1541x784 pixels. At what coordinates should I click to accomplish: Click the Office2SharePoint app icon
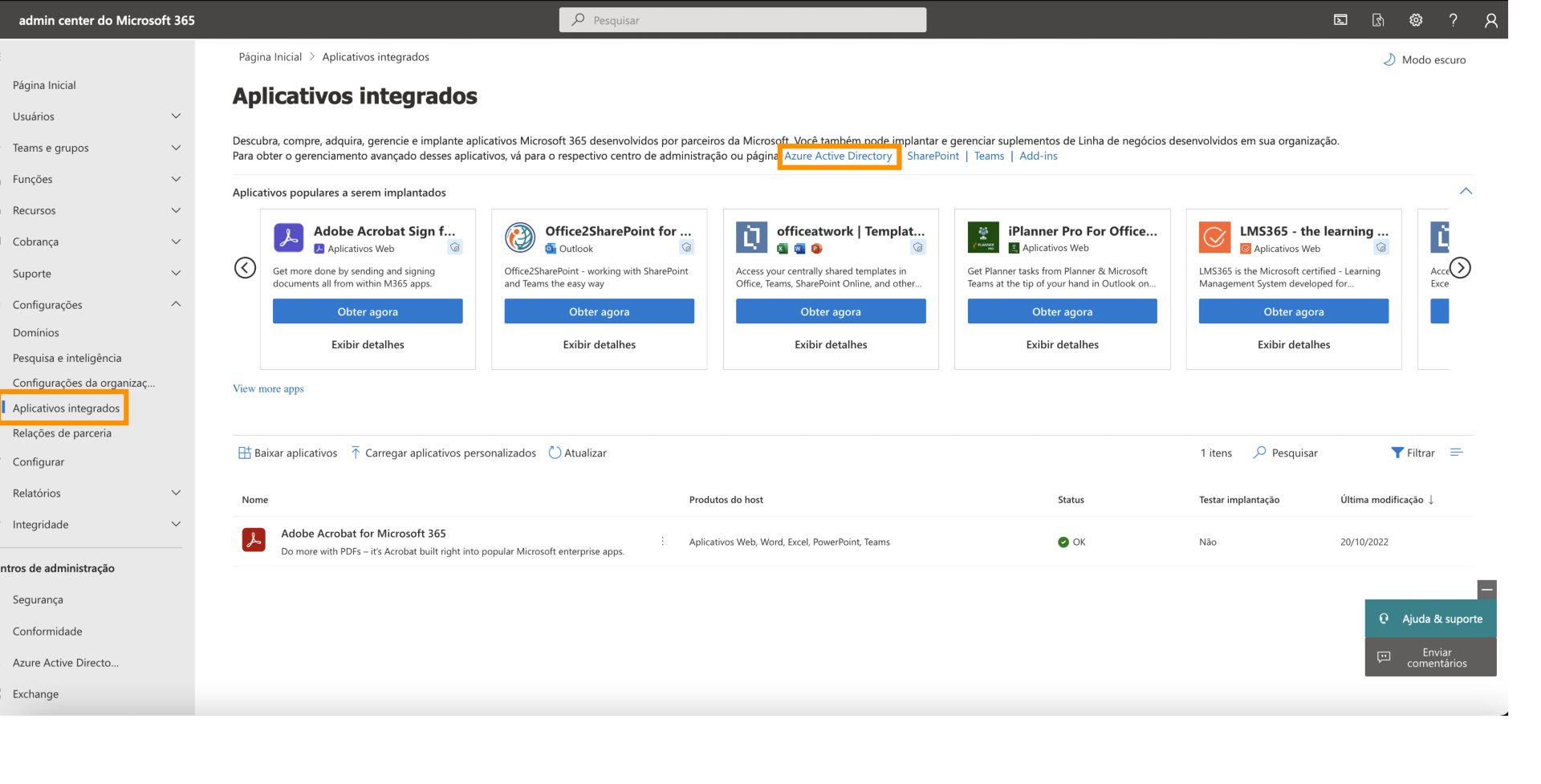coord(520,238)
